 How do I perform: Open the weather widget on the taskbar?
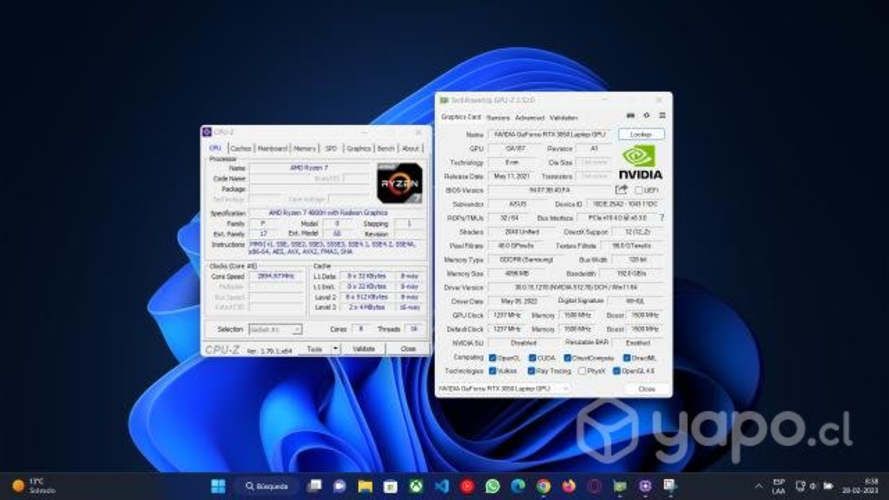pos(34,486)
